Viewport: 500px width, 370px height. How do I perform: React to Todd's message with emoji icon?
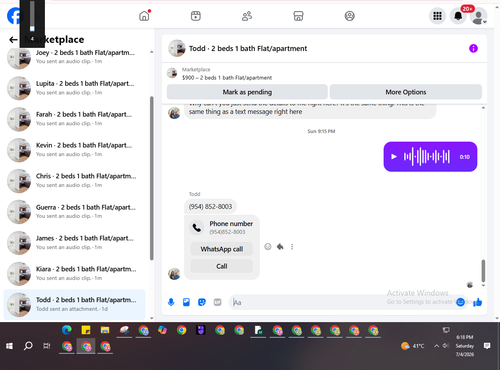click(268, 246)
